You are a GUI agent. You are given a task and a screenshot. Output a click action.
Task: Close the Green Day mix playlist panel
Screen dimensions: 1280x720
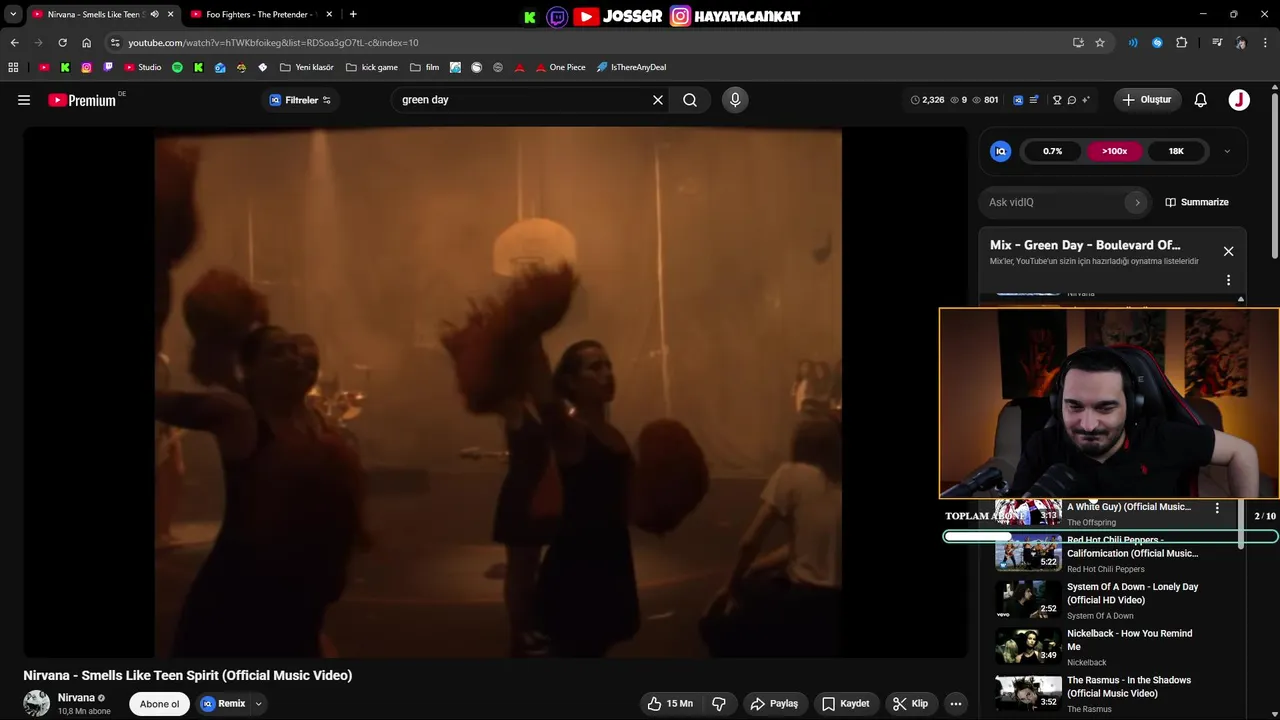(1228, 251)
